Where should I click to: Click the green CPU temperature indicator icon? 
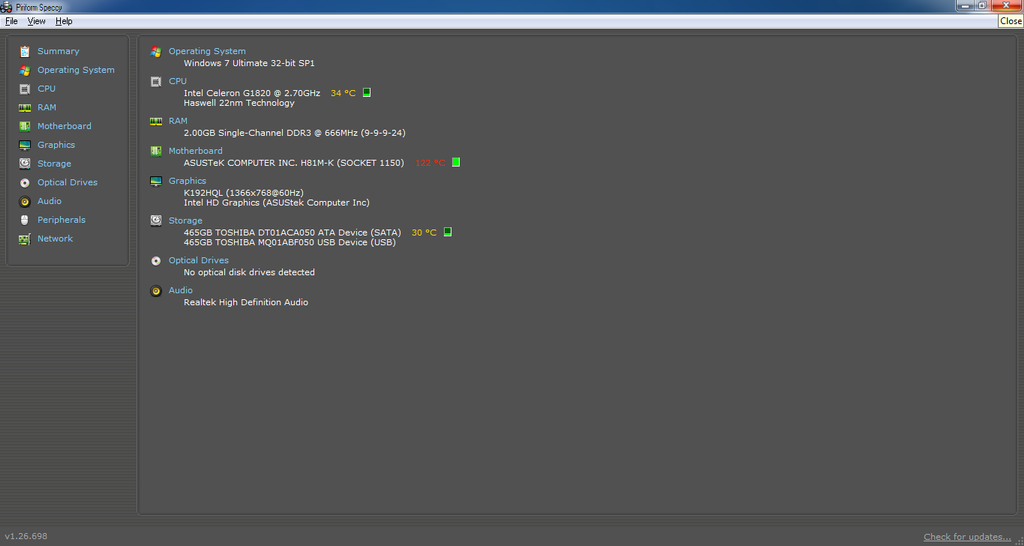click(x=367, y=93)
